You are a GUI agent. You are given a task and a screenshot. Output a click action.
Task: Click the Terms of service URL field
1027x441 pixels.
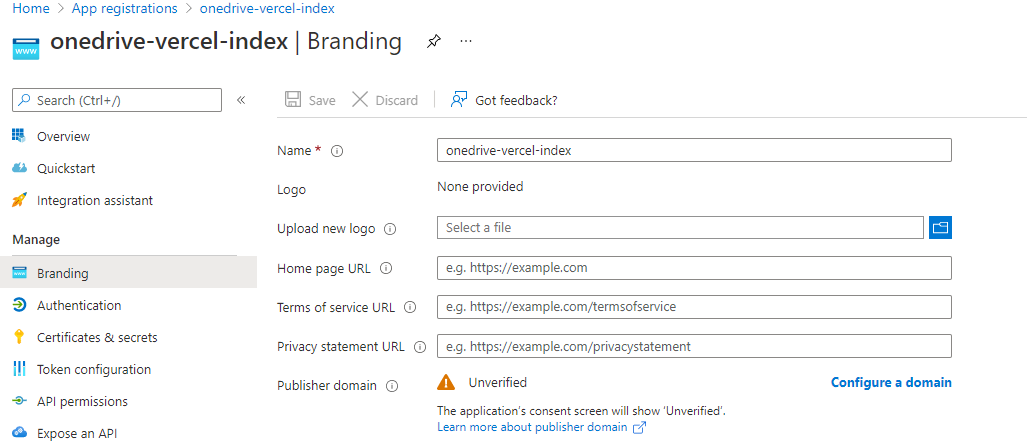click(694, 307)
